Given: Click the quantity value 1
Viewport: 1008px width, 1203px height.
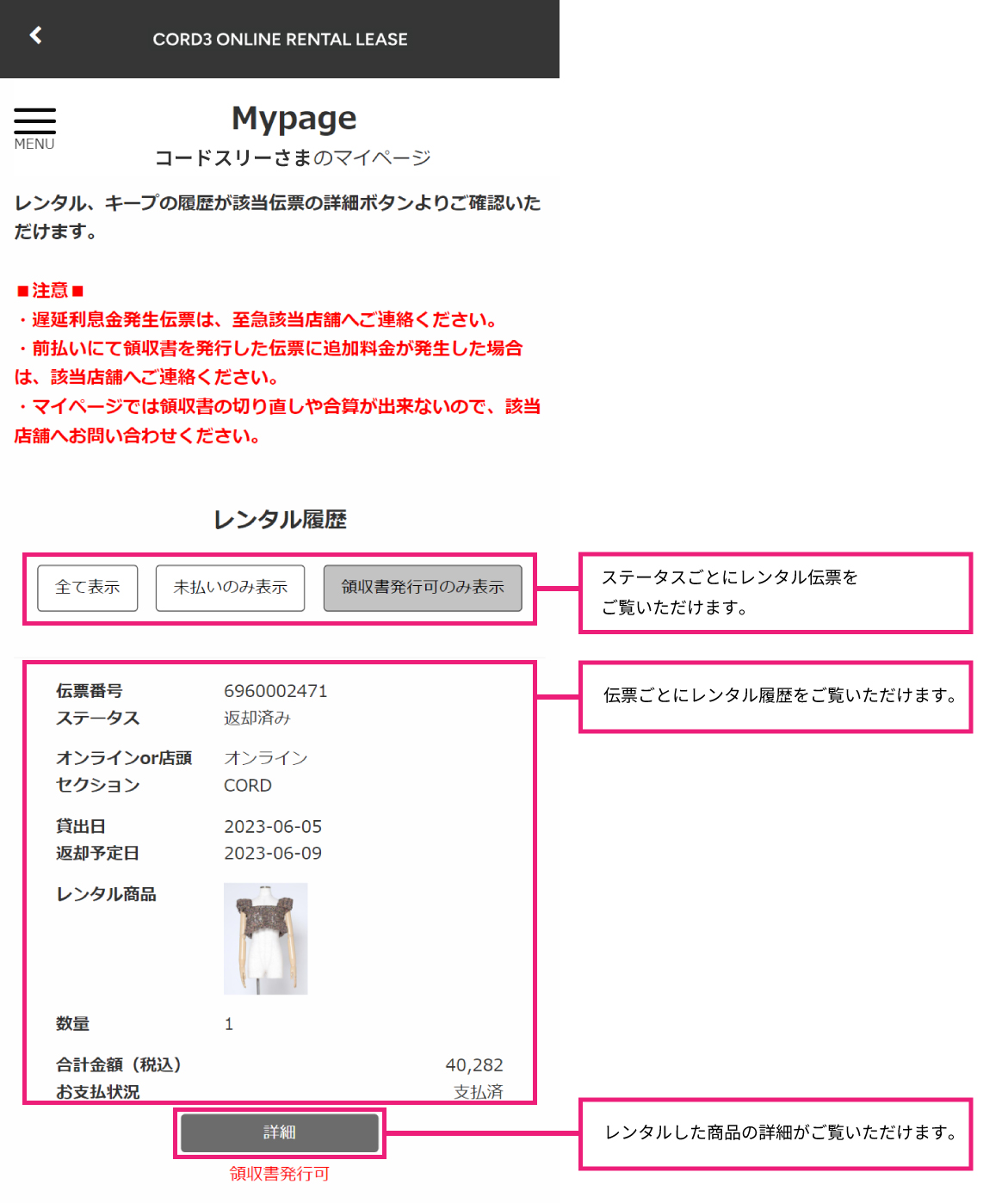Looking at the screenshot, I should (229, 1024).
